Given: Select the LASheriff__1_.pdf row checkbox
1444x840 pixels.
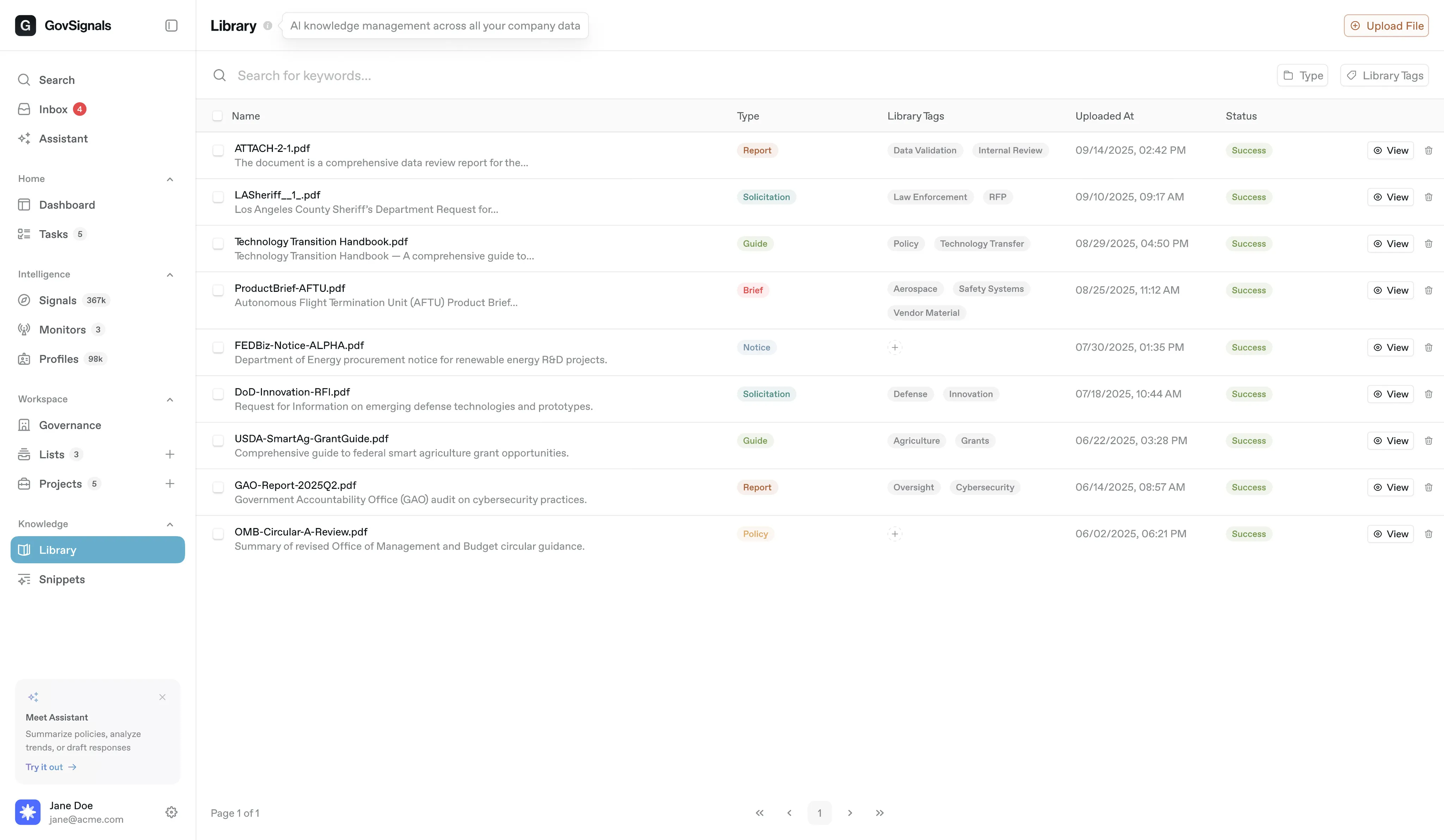Looking at the screenshot, I should 218,197.
